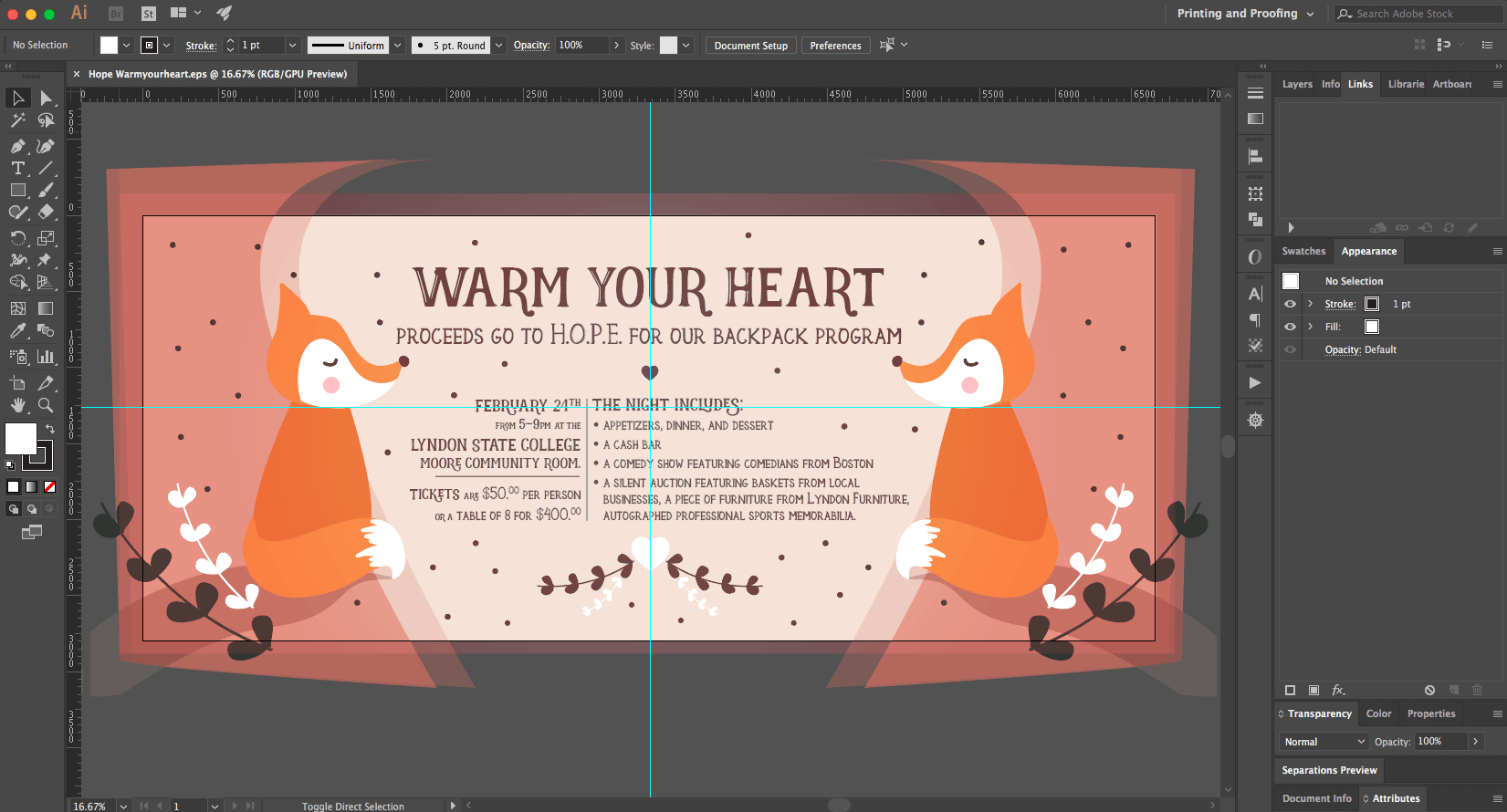Expand the Opacity slider arrow in control bar
The width and height of the screenshot is (1507, 812).
point(616,45)
